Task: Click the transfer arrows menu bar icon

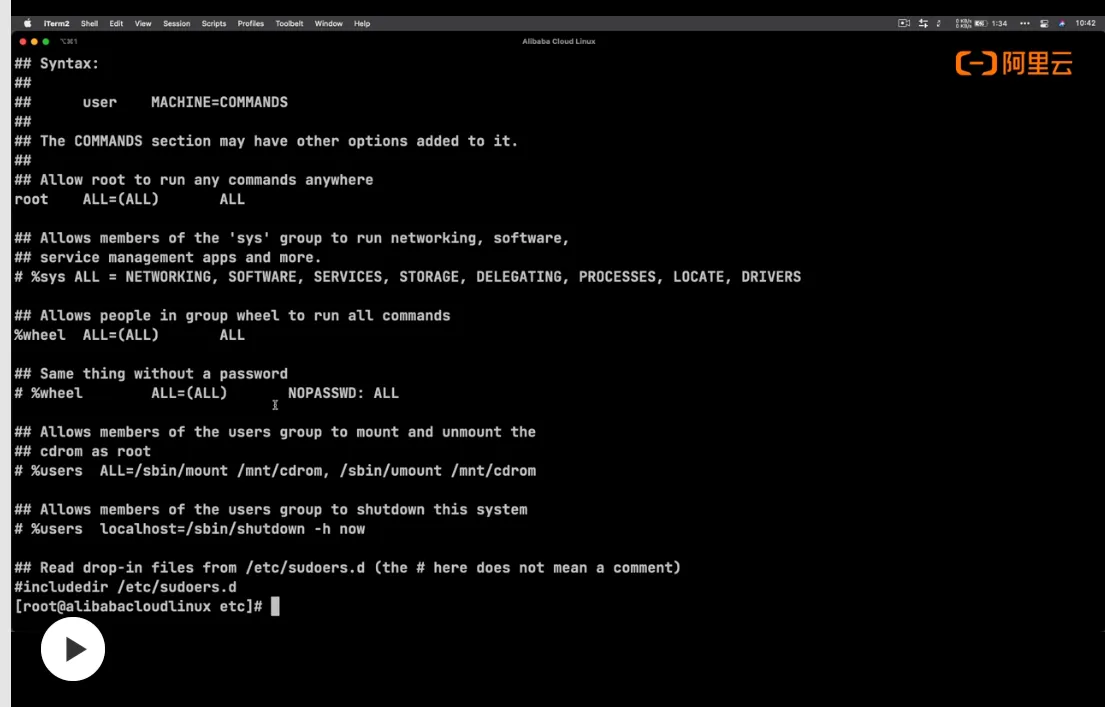Action: (923, 23)
